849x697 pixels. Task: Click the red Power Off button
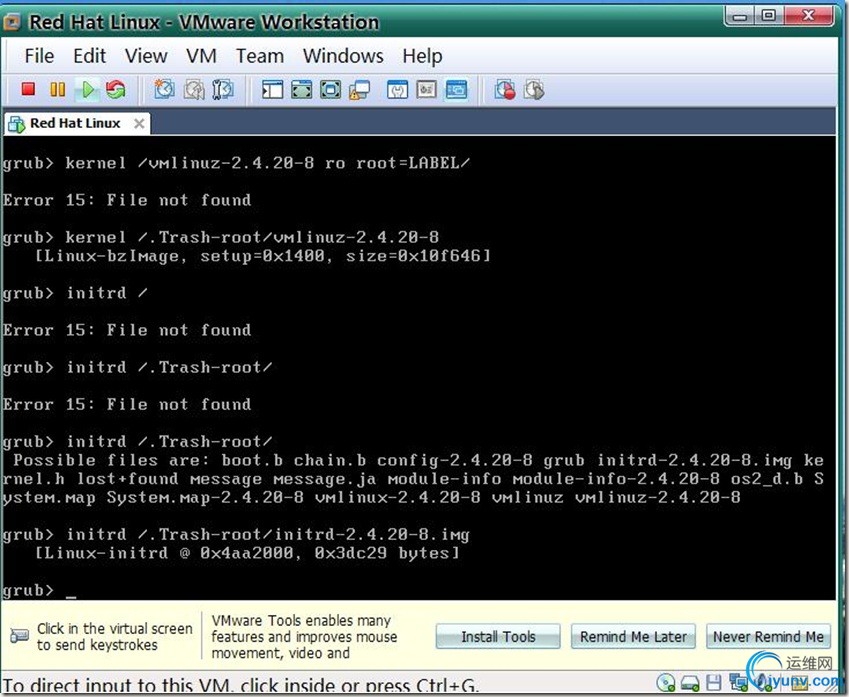[28, 89]
